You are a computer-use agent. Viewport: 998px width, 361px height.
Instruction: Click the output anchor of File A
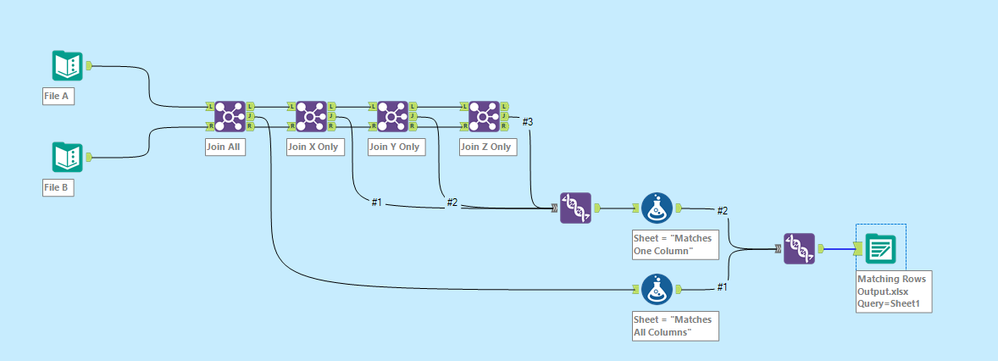click(x=88, y=65)
